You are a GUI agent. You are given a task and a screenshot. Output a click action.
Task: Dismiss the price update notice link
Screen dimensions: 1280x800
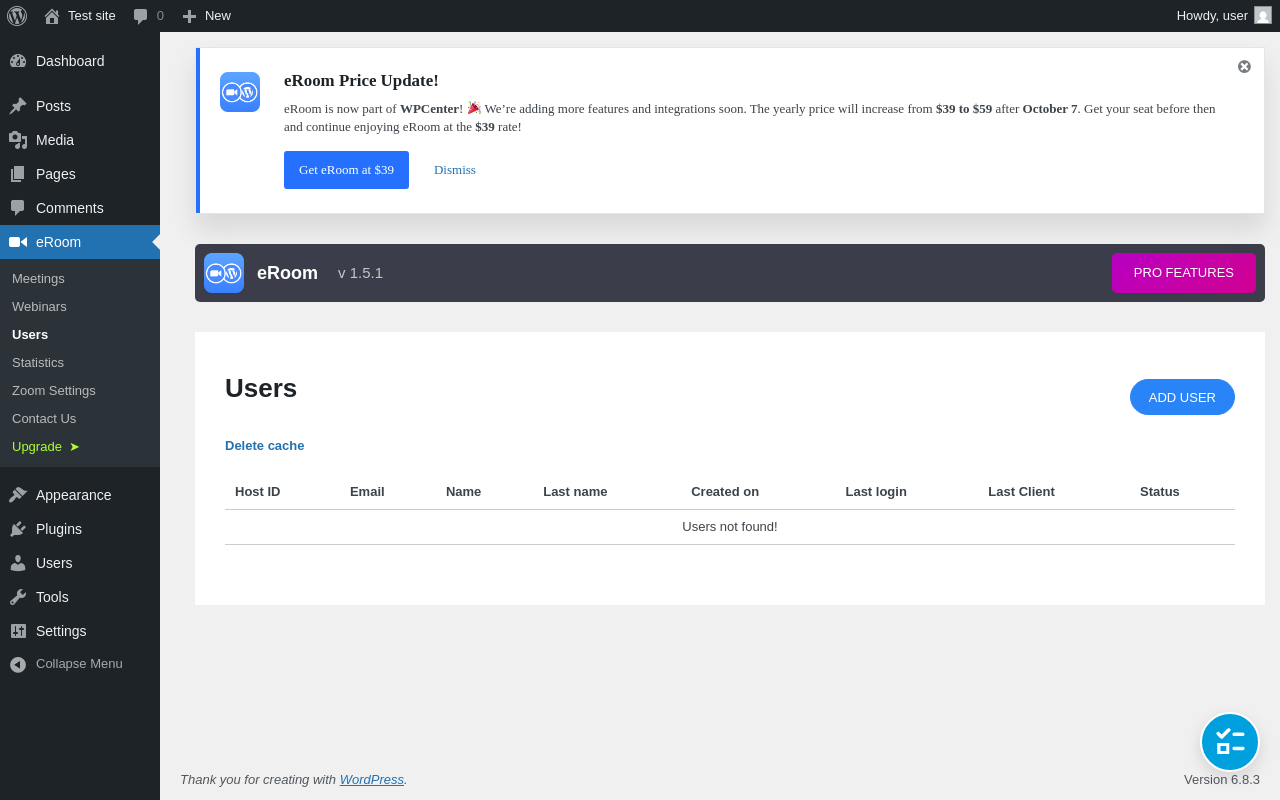point(455,170)
